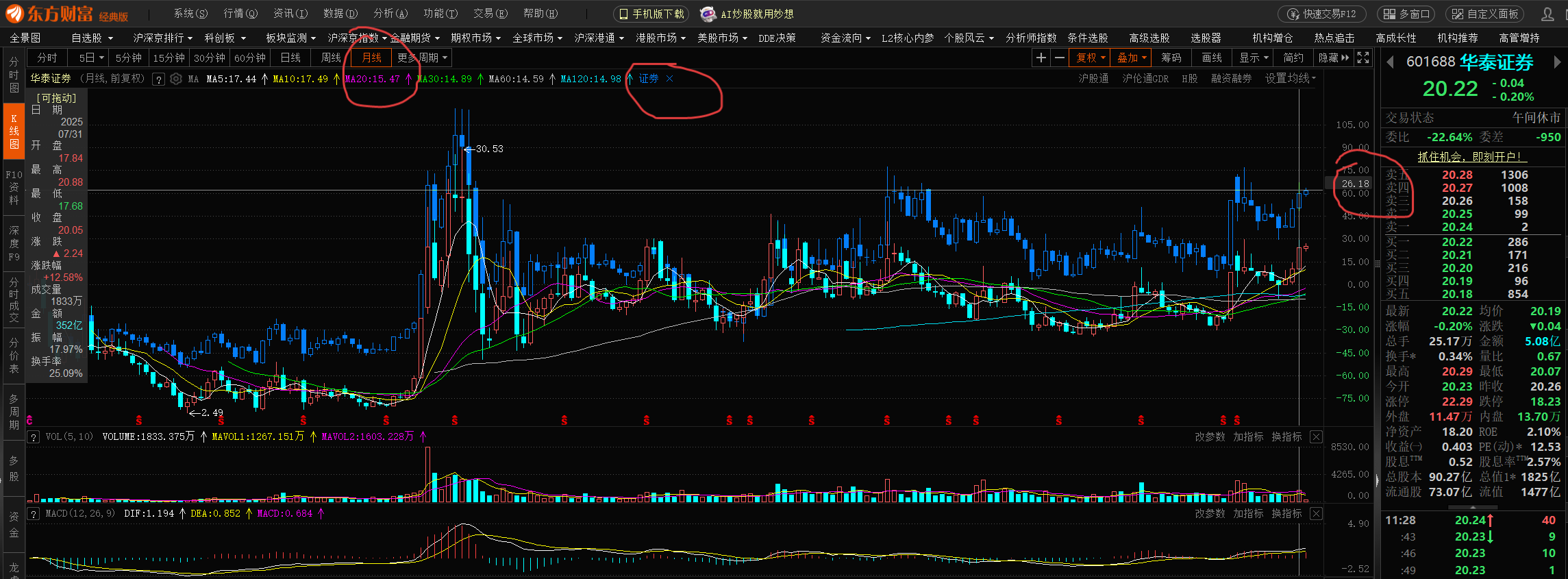The width and height of the screenshot is (1568, 579).
Task: Expand the 自选股 dropdown
Action: click(x=92, y=38)
